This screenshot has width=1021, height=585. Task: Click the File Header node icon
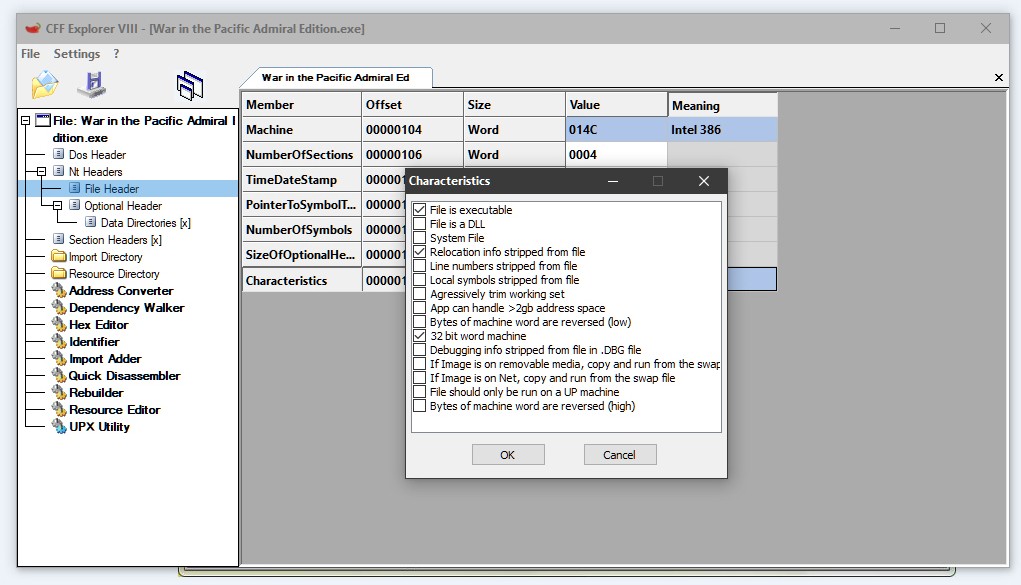point(75,188)
